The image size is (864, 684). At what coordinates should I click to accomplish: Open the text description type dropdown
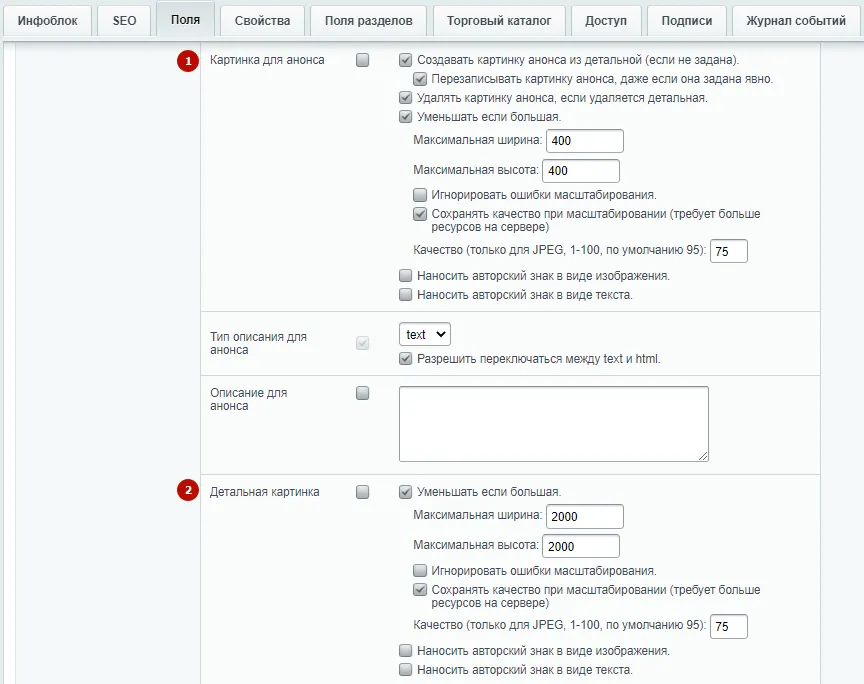tap(425, 335)
